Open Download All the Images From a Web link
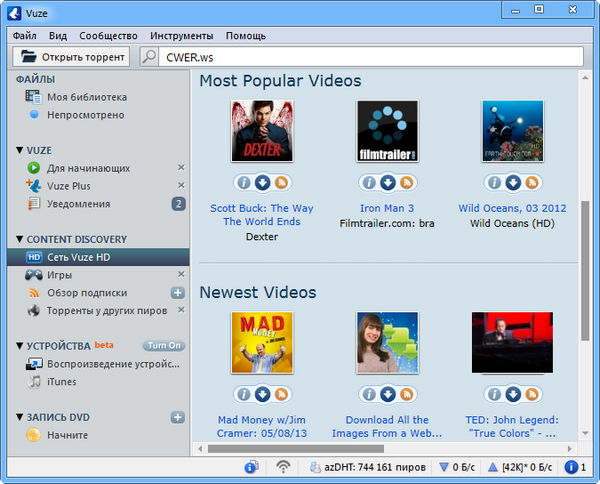Screen dimensions: 600x484 click(387, 427)
